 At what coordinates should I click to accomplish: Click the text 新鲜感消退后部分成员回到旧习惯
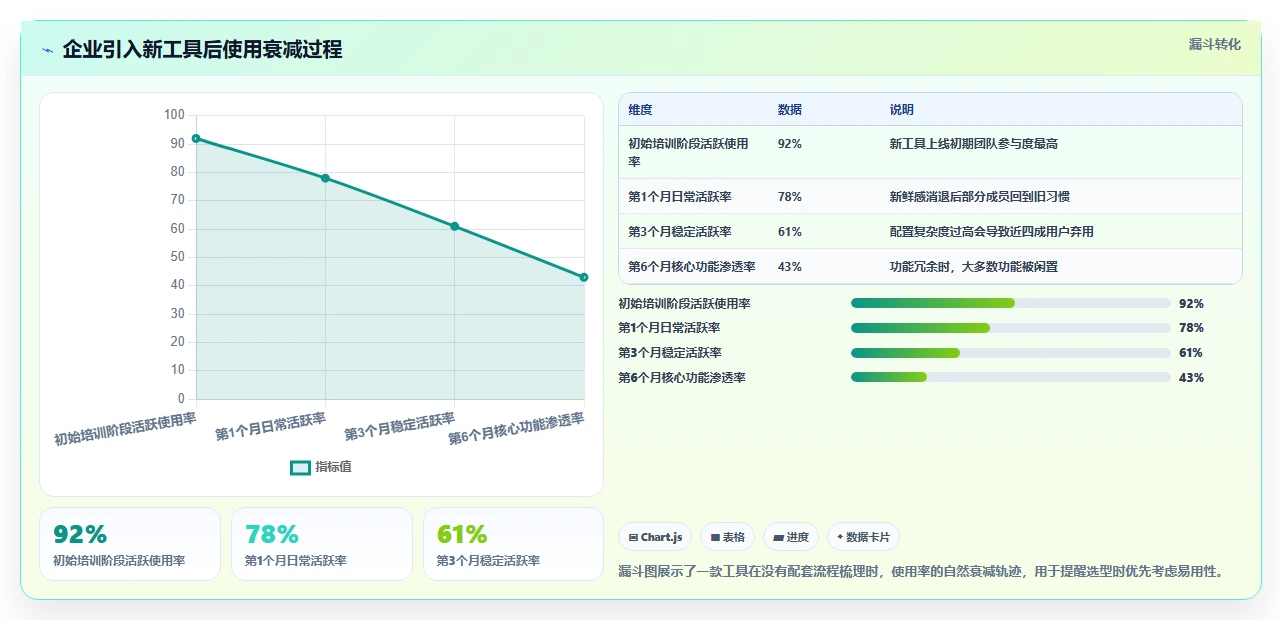pyautogui.click(x=980, y=197)
